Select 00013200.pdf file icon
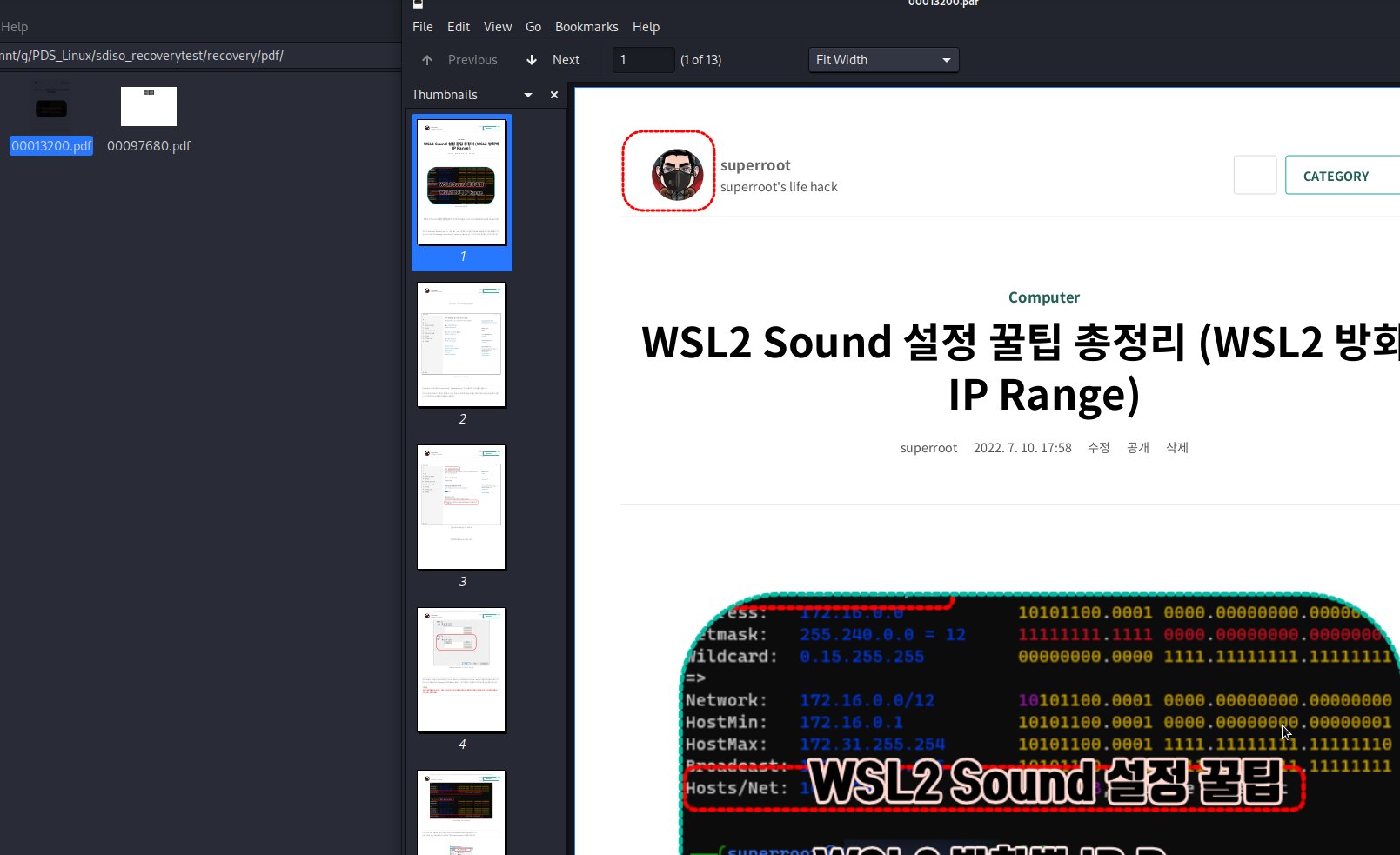The image size is (1400, 855). click(x=51, y=105)
